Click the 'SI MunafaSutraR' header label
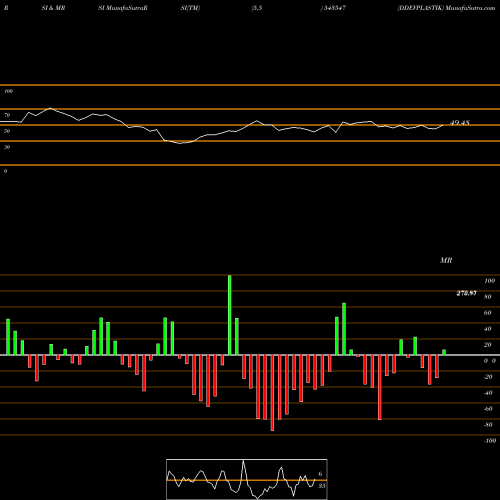 (123, 8)
